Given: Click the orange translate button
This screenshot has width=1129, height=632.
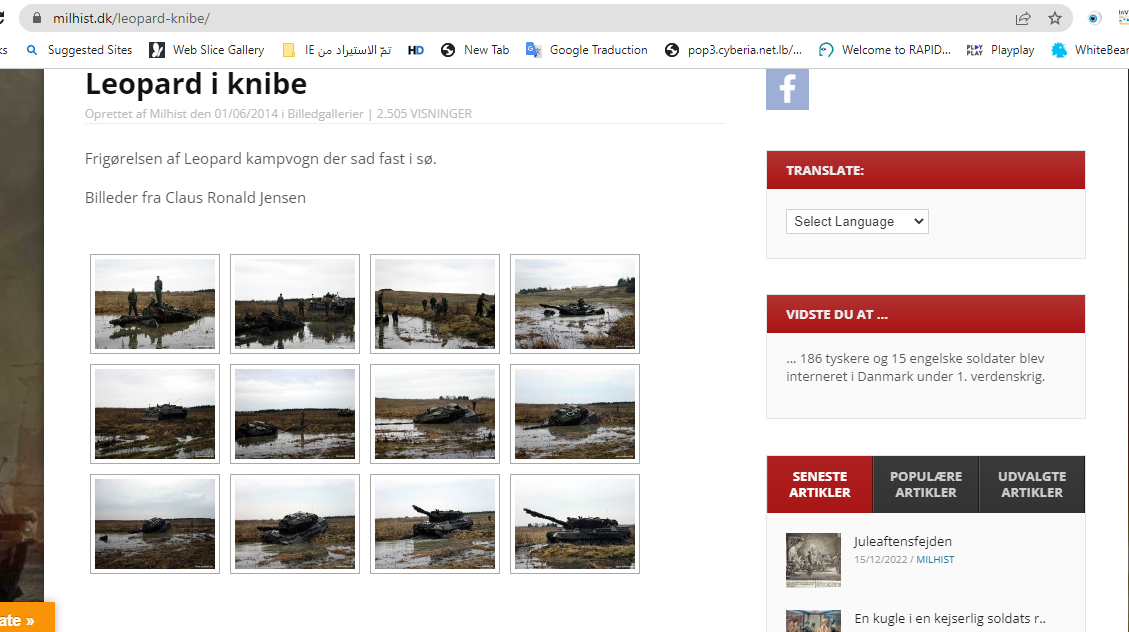Looking at the screenshot, I should (24, 620).
